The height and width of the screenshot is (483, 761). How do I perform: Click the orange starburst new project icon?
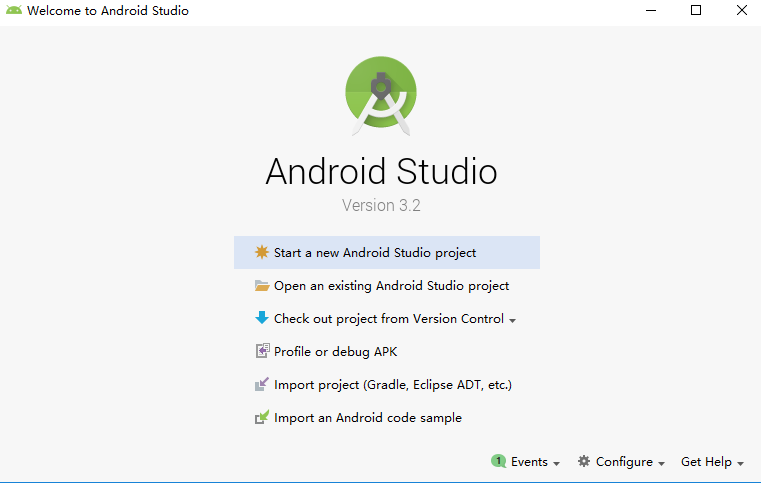coord(262,252)
